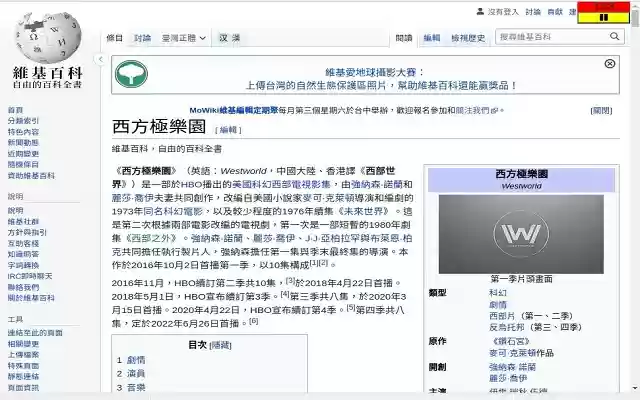640x400 pixels.
Task: Open the 編輯 tab
Action: pyautogui.click(x=431, y=38)
